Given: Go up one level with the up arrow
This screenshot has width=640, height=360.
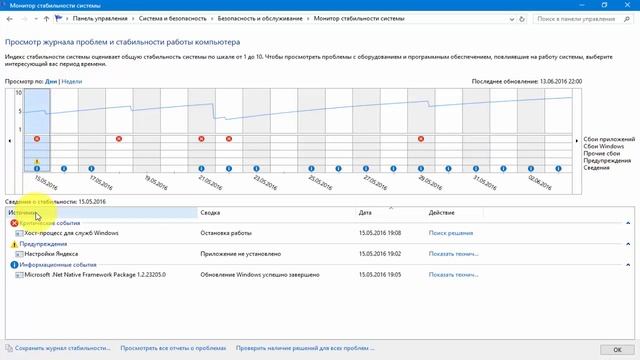Looking at the screenshot, I should pos(46,19).
